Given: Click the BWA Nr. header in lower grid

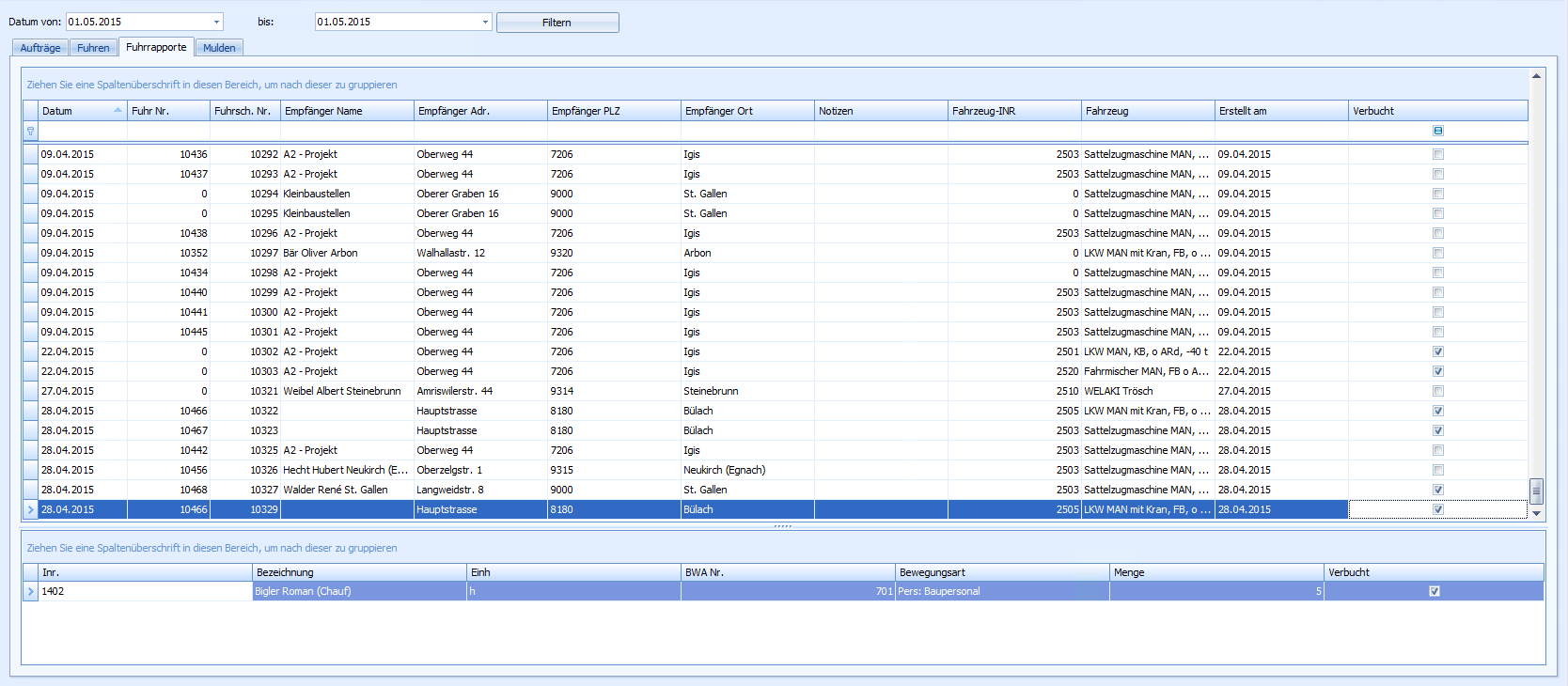Looking at the screenshot, I should (x=788, y=572).
